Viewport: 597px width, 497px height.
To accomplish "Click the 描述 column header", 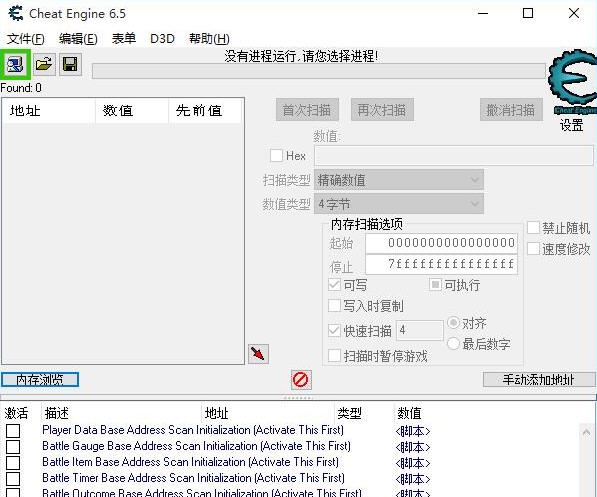I will [56, 413].
